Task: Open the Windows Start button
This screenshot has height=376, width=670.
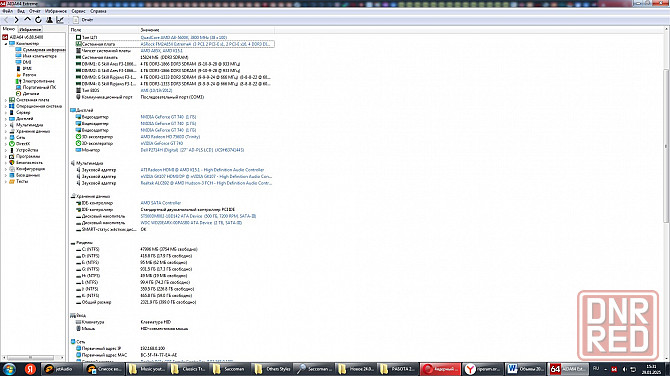Action: (9, 369)
